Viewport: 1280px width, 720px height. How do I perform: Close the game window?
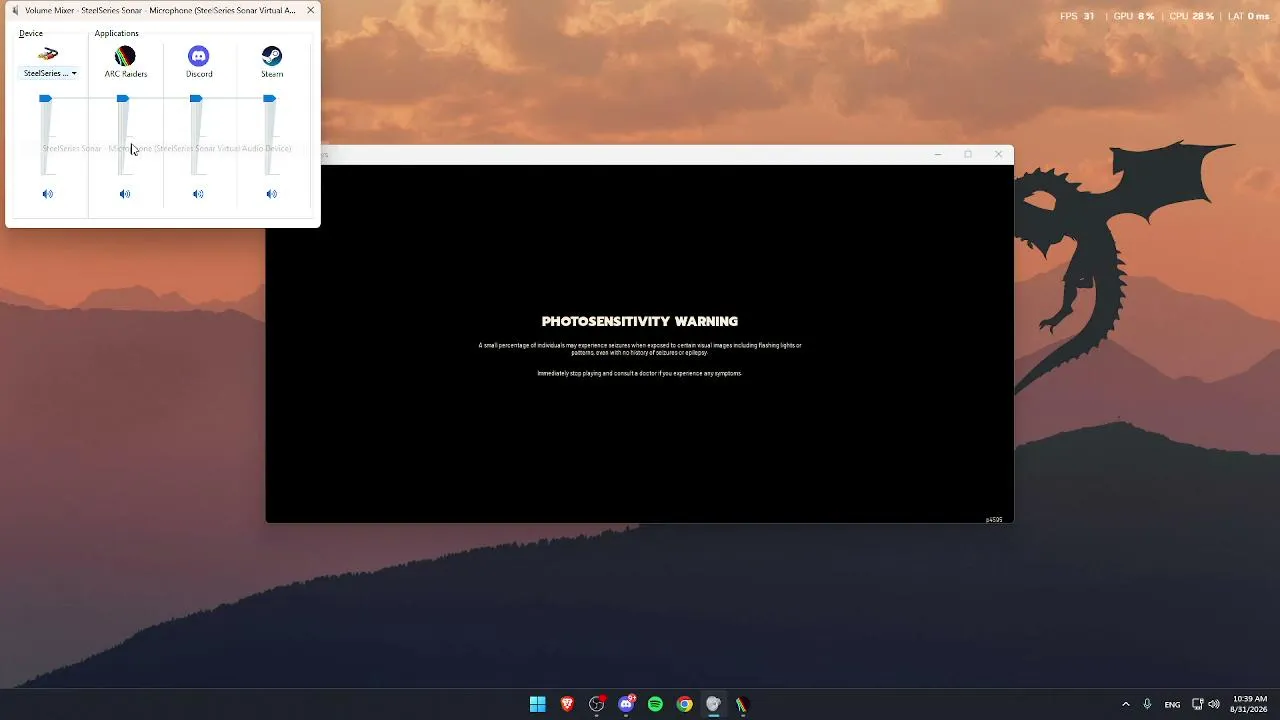click(x=998, y=154)
